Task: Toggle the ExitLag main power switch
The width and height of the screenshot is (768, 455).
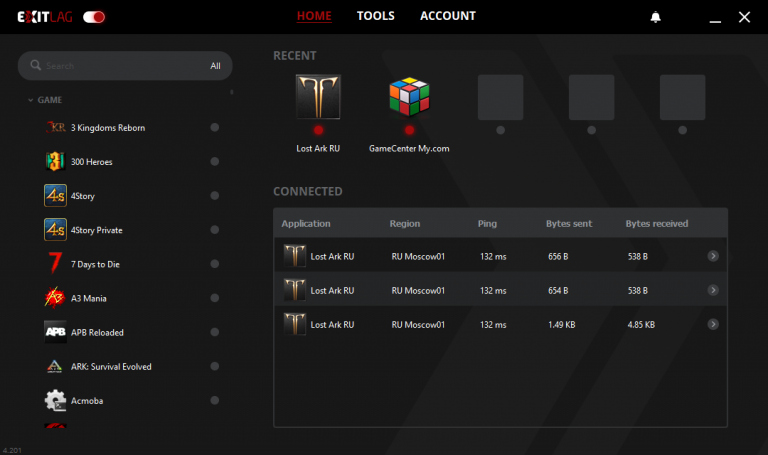Action: [x=94, y=17]
